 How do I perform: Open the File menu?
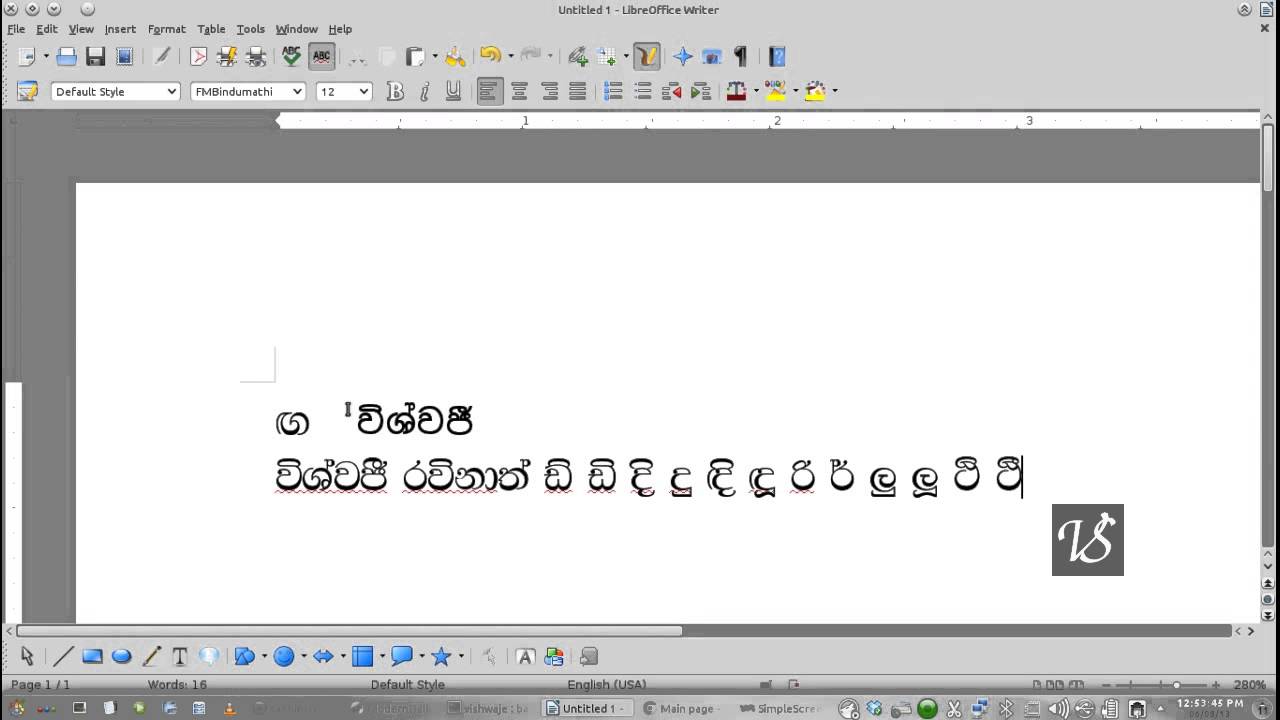[x=16, y=29]
